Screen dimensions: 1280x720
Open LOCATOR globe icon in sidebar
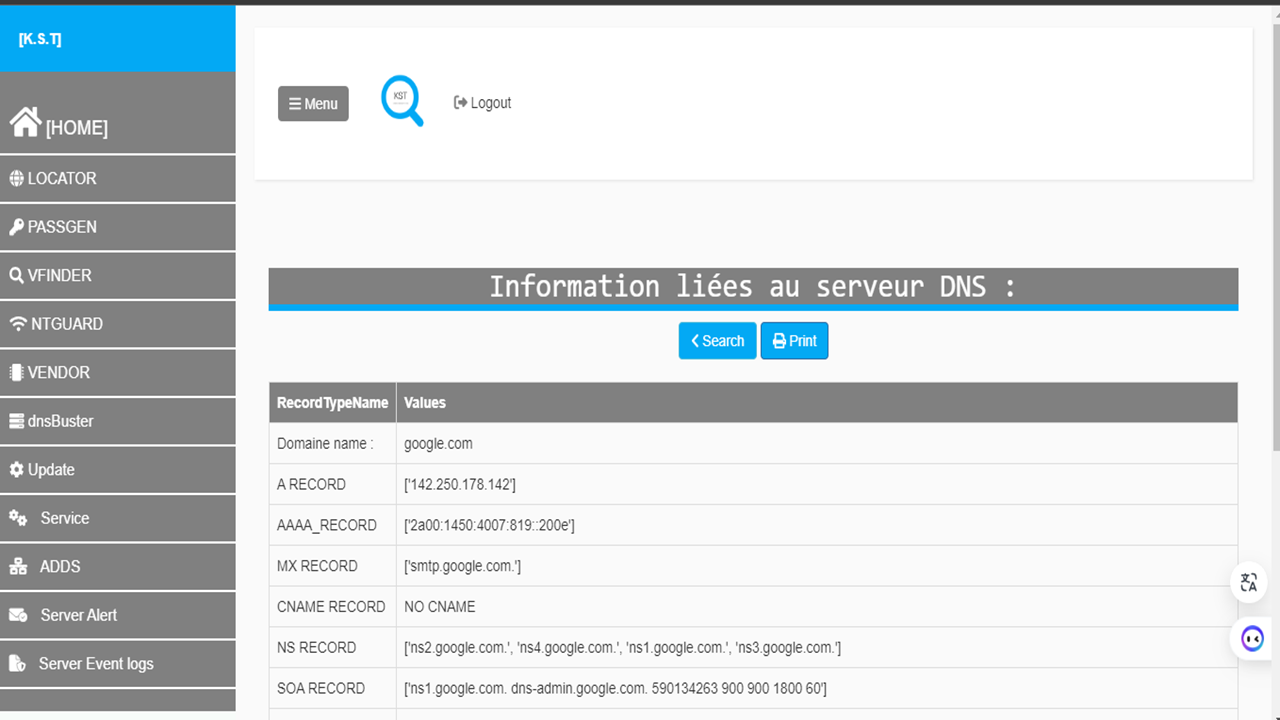click(16, 179)
